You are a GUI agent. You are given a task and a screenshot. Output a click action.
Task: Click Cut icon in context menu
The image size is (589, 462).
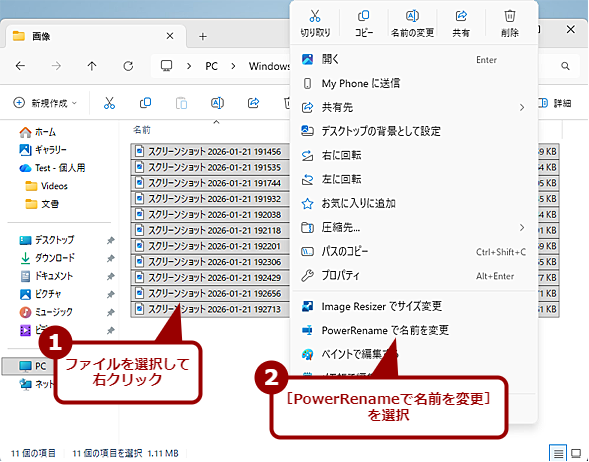pyautogui.click(x=315, y=17)
